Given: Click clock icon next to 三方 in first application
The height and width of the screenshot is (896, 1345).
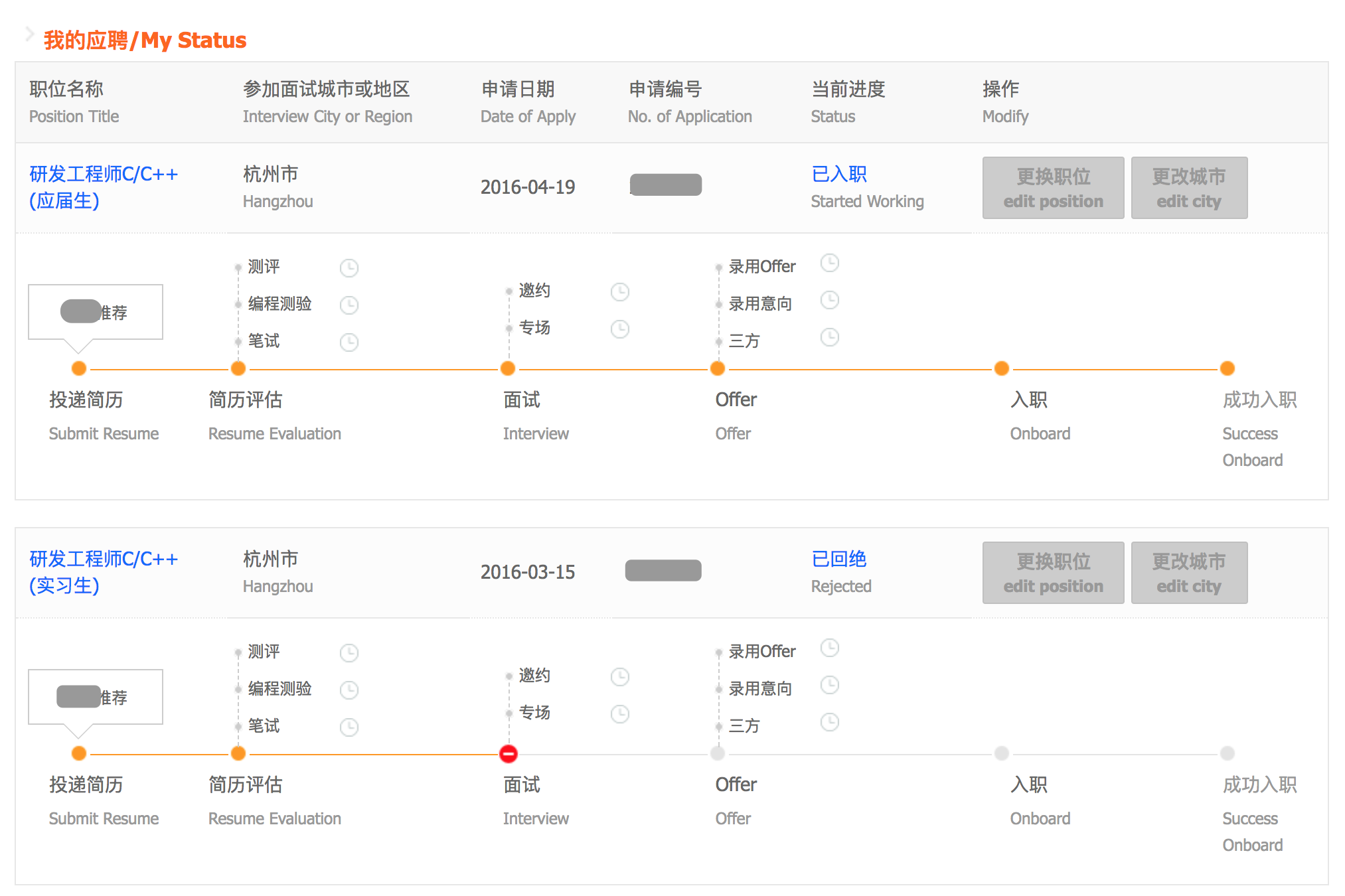Looking at the screenshot, I should point(830,338).
